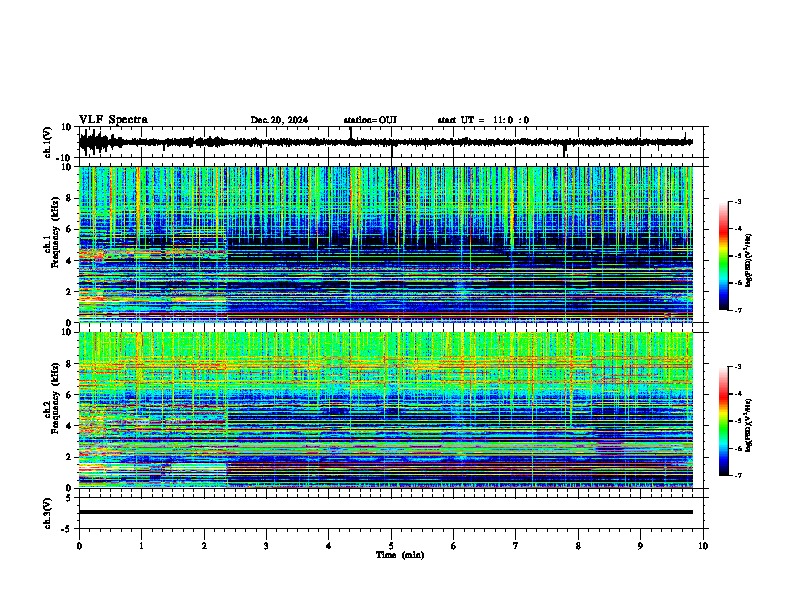Click the log(PSD) label beside ch.2 colour bar
792x612 pixels.
(x=749, y=426)
